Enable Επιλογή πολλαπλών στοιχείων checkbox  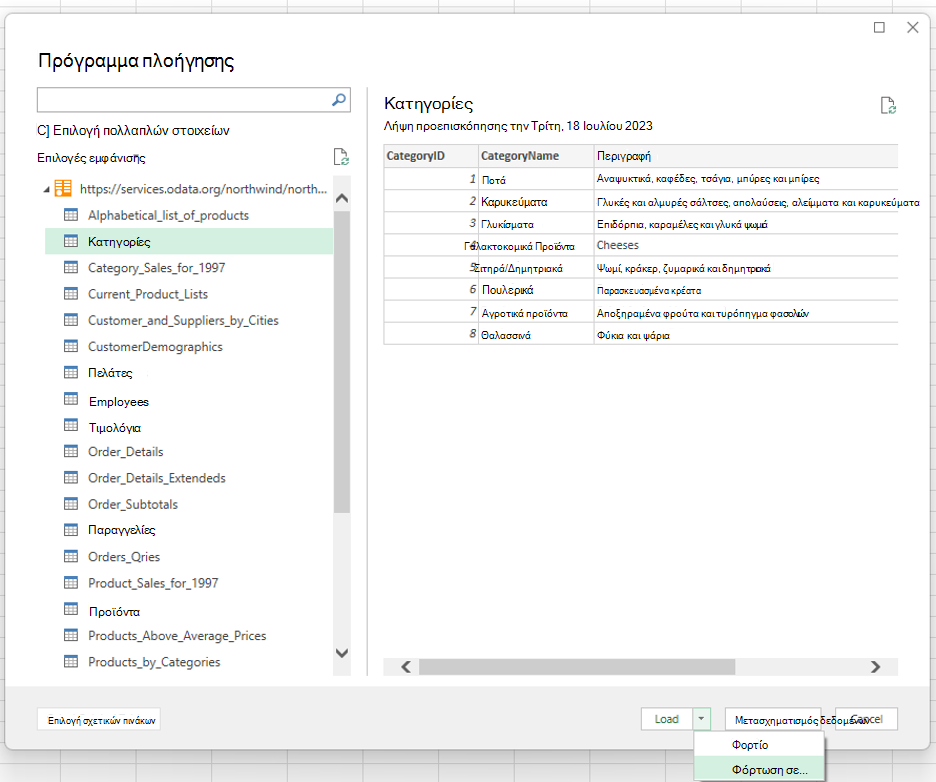click(x=43, y=131)
